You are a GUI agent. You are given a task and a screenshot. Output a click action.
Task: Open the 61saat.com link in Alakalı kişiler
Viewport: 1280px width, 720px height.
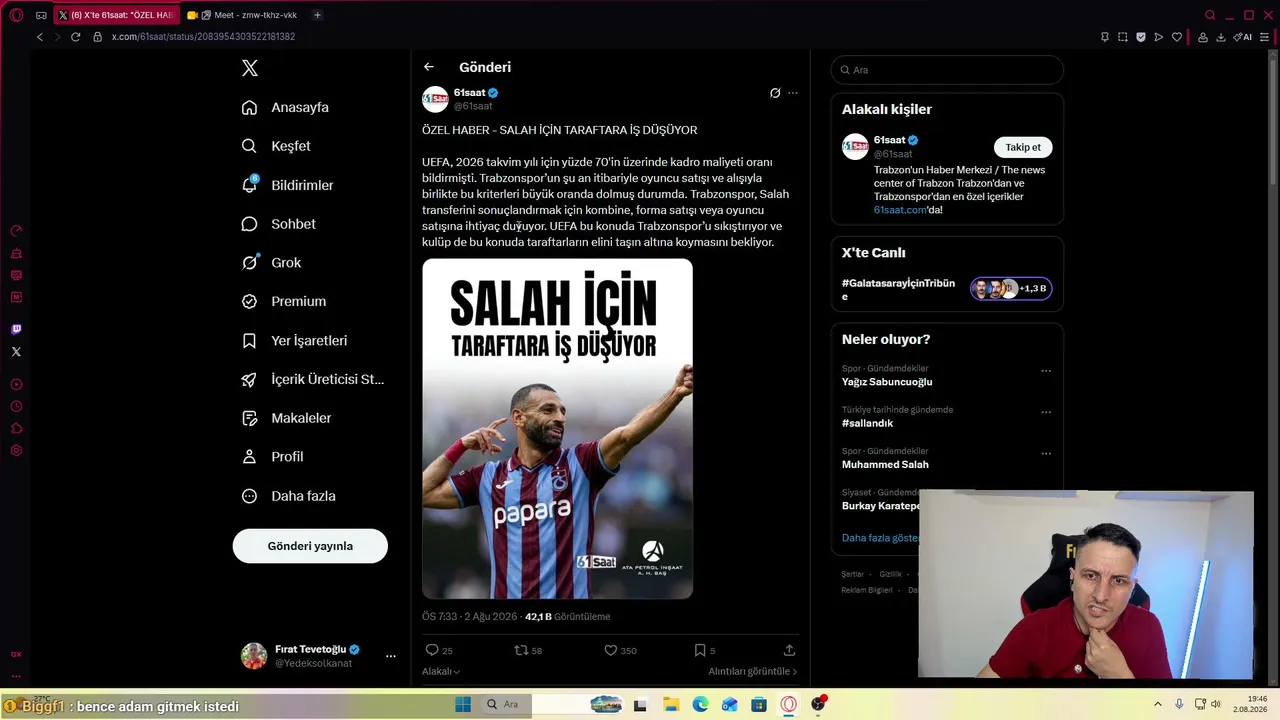click(x=900, y=210)
